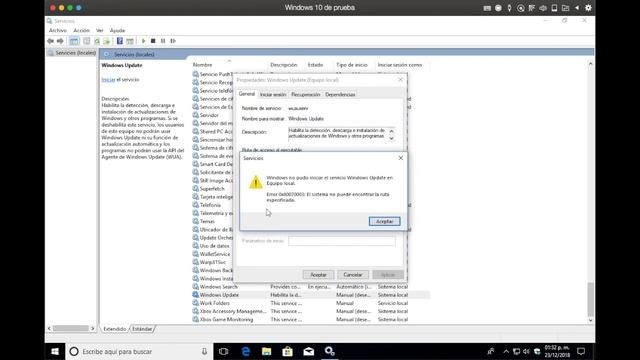Close the Servicios error dialog with X
The height and width of the screenshot is (360, 640).
pos(400,158)
